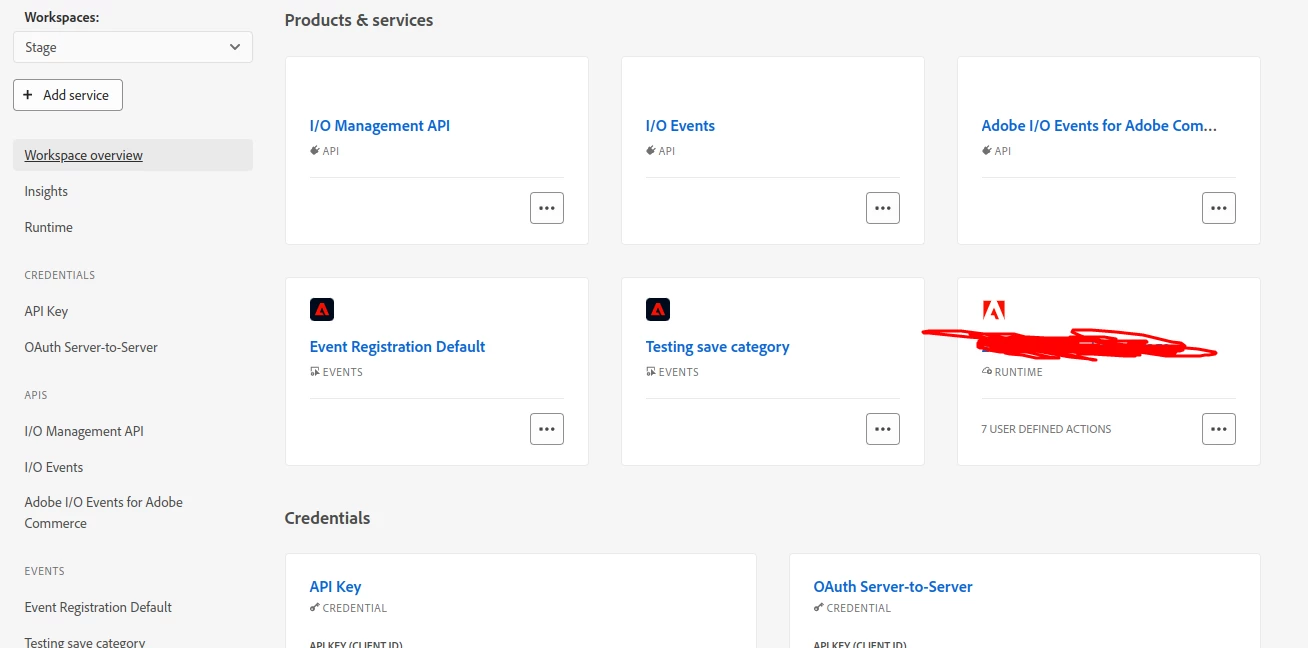Select Workspace overview in the sidebar
The image size is (1308, 648).
[133, 155]
